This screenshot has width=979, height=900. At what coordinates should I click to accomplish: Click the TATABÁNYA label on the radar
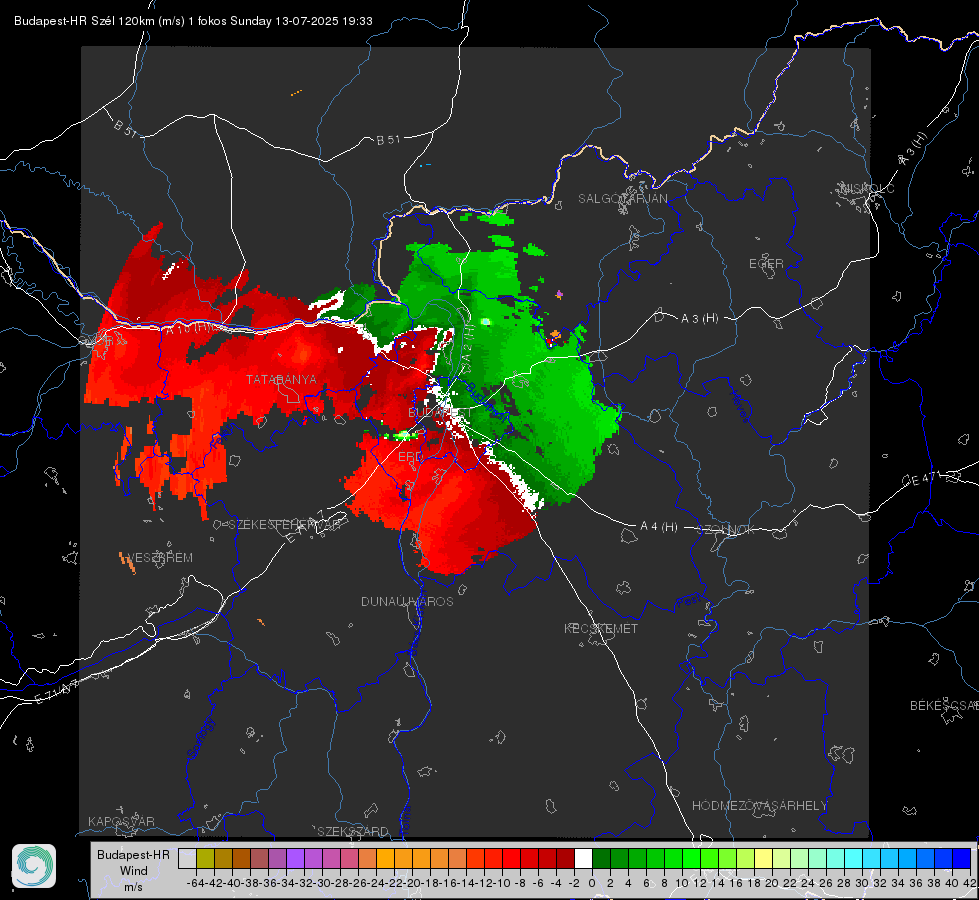tap(281, 379)
